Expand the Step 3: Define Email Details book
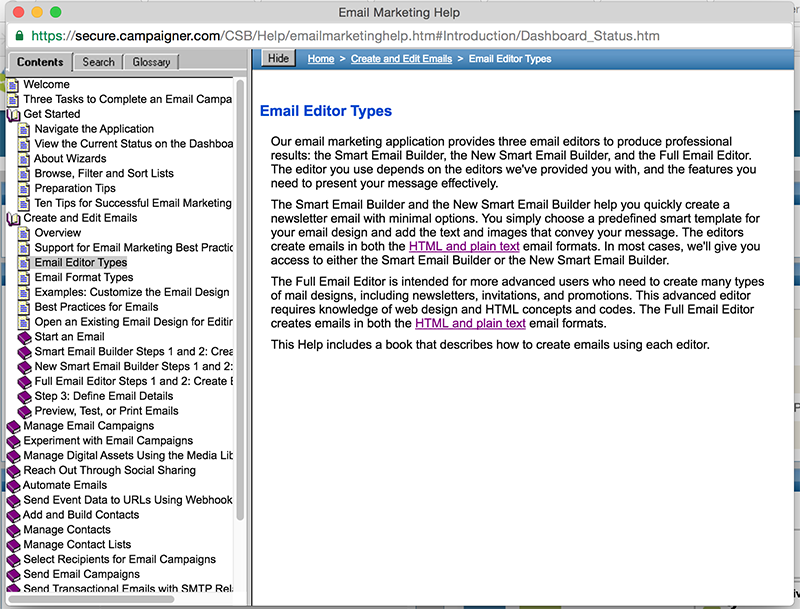The image size is (800, 609). click(x=24, y=397)
